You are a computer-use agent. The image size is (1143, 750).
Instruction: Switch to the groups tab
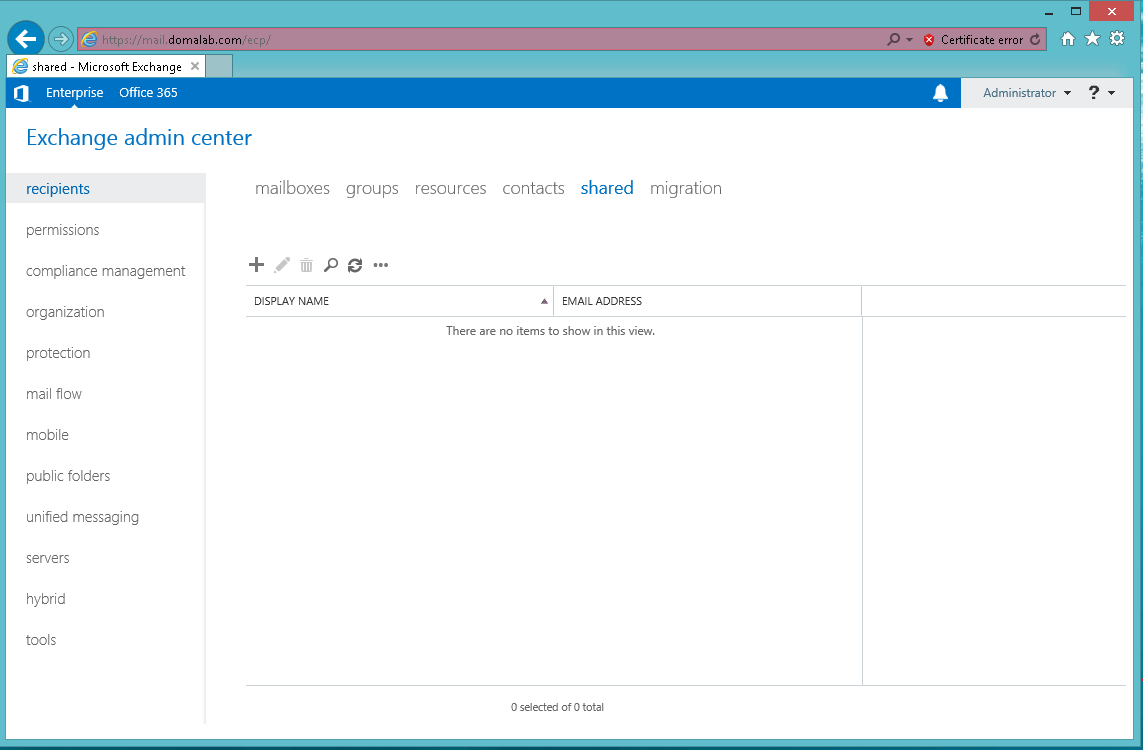[x=372, y=189]
